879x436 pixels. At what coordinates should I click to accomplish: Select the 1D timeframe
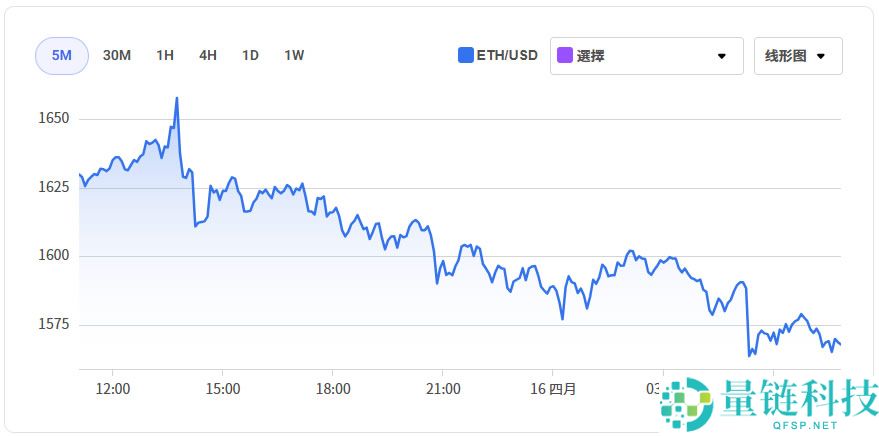(x=250, y=55)
